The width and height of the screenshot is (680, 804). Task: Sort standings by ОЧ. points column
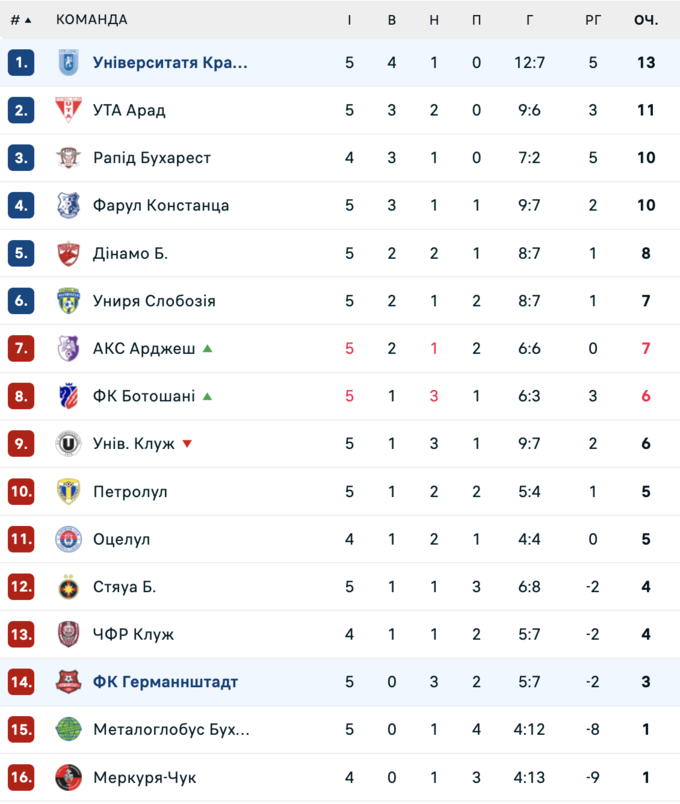point(645,20)
